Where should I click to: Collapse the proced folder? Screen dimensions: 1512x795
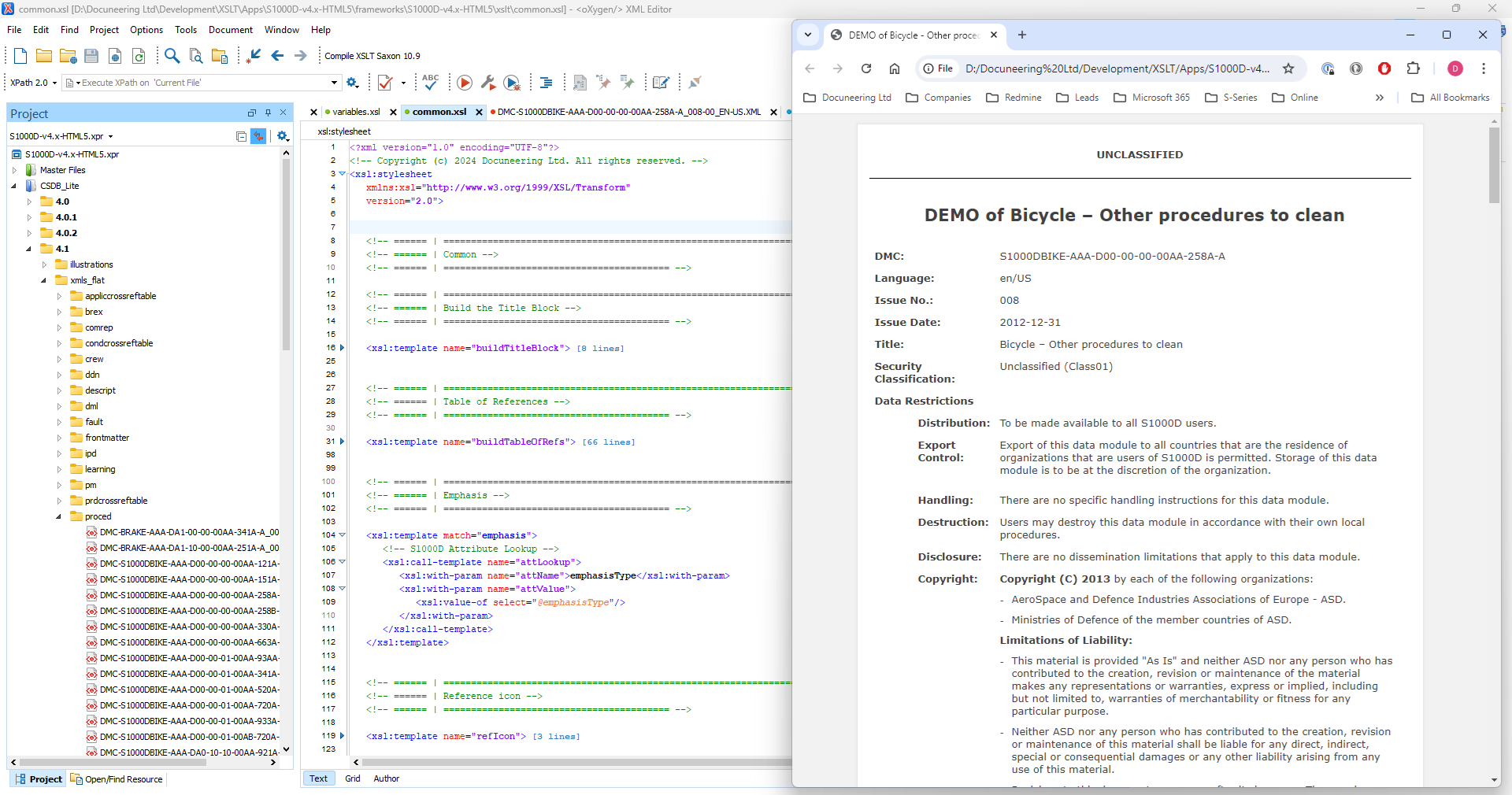tap(58, 516)
